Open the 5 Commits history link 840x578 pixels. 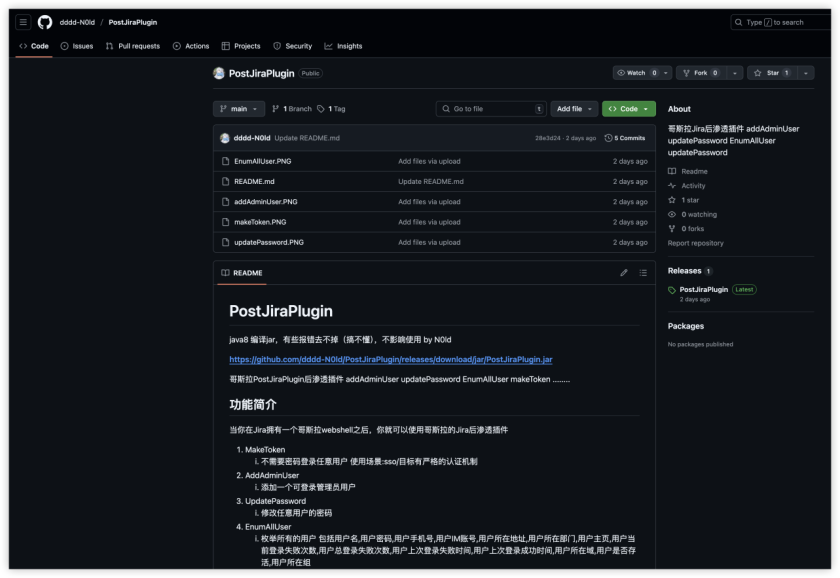(x=625, y=138)
